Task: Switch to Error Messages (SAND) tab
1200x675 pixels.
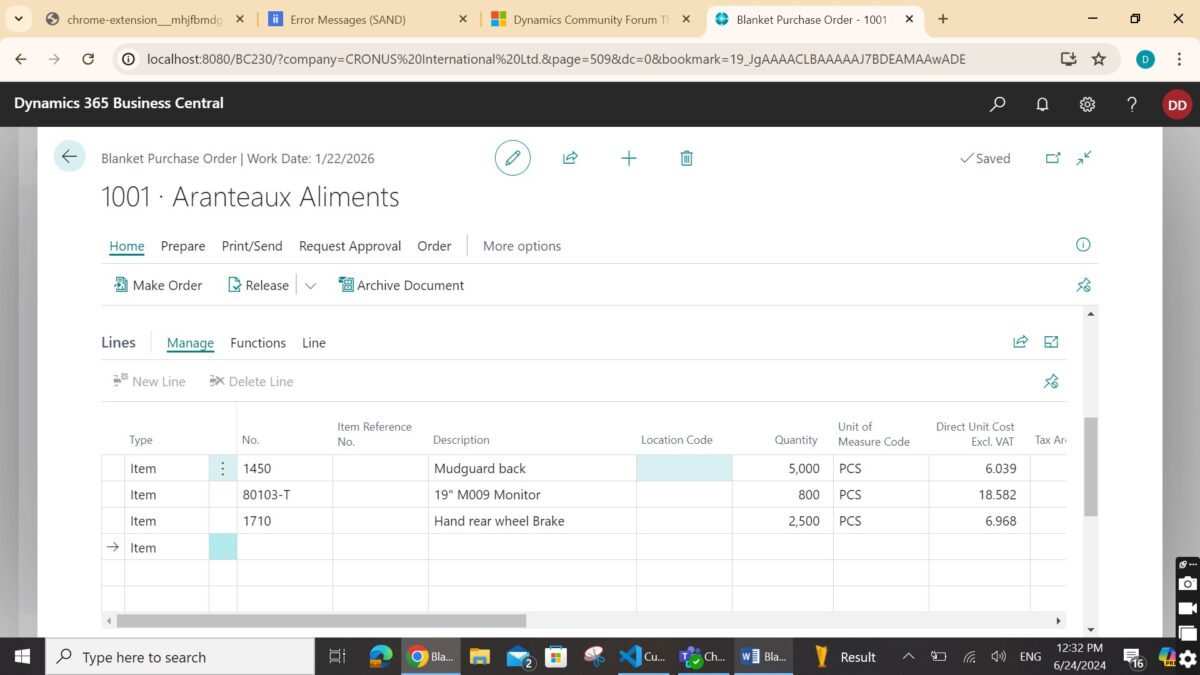Action: pos(367,19)
